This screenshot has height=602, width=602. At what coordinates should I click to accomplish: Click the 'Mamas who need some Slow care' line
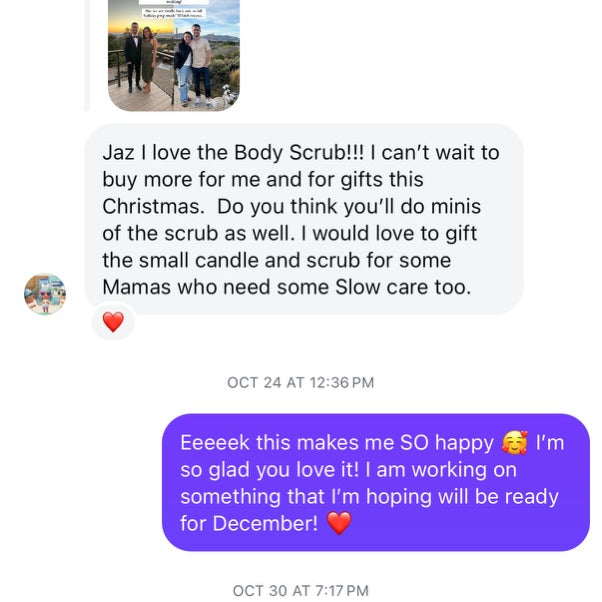click(x=286, y=288)
